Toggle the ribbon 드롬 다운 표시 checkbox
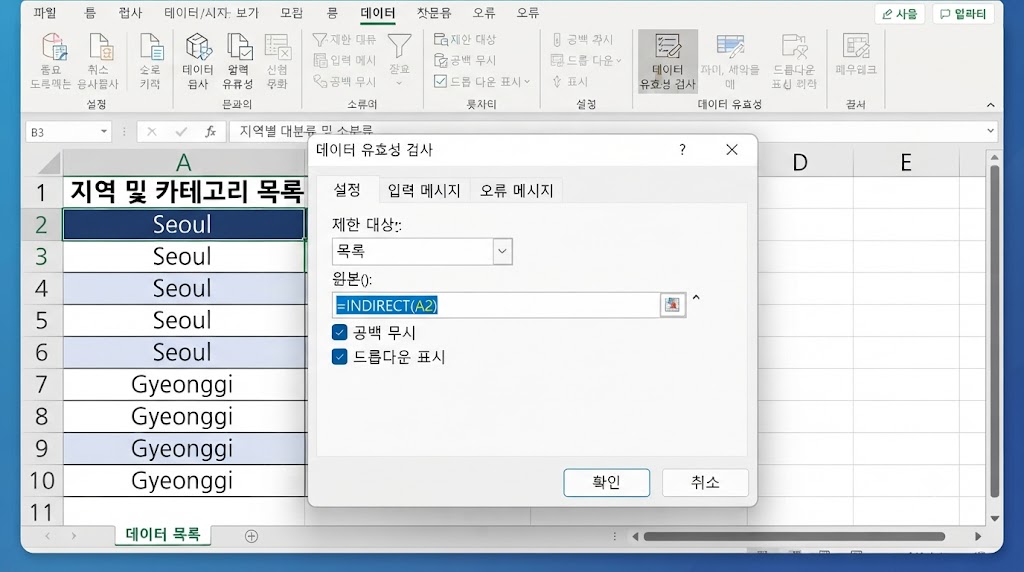This screenshot has width=1024, height=572. (440, 82)
